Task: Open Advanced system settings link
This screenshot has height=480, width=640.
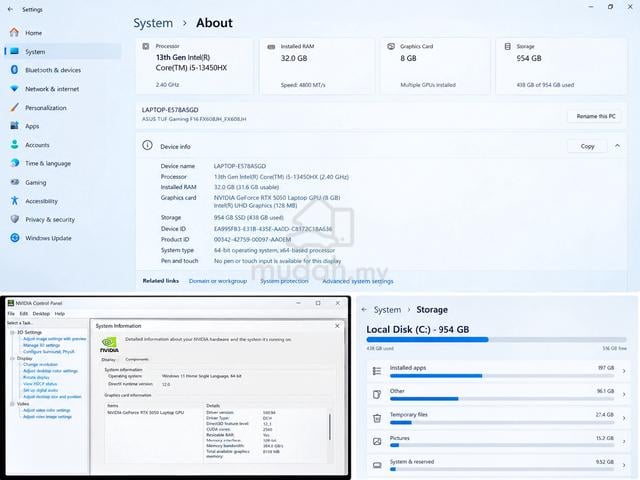Action: [358, 281]
